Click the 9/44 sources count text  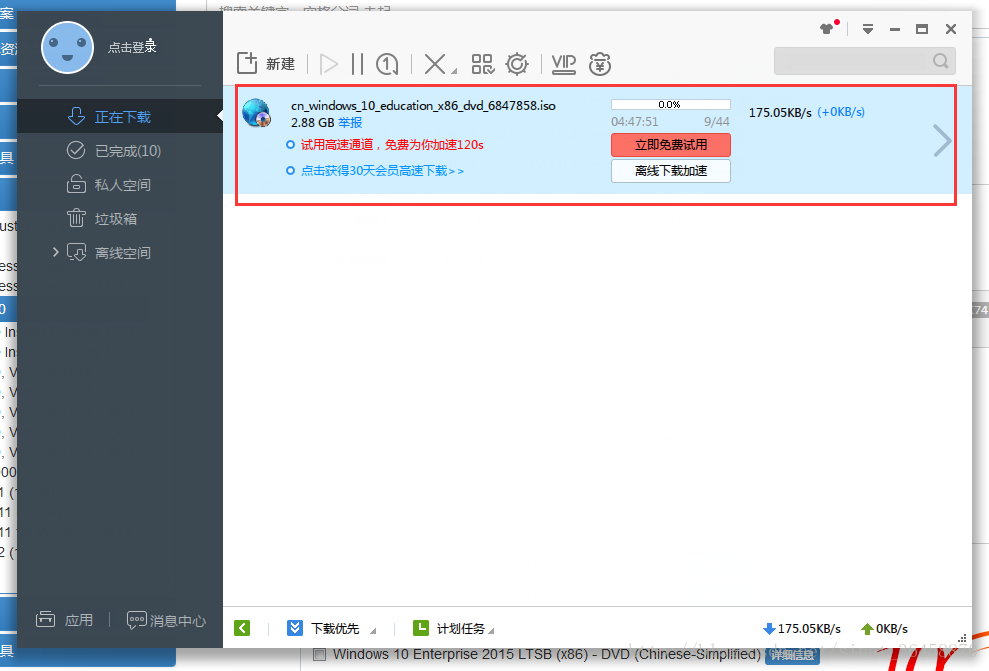coord(717,122)
